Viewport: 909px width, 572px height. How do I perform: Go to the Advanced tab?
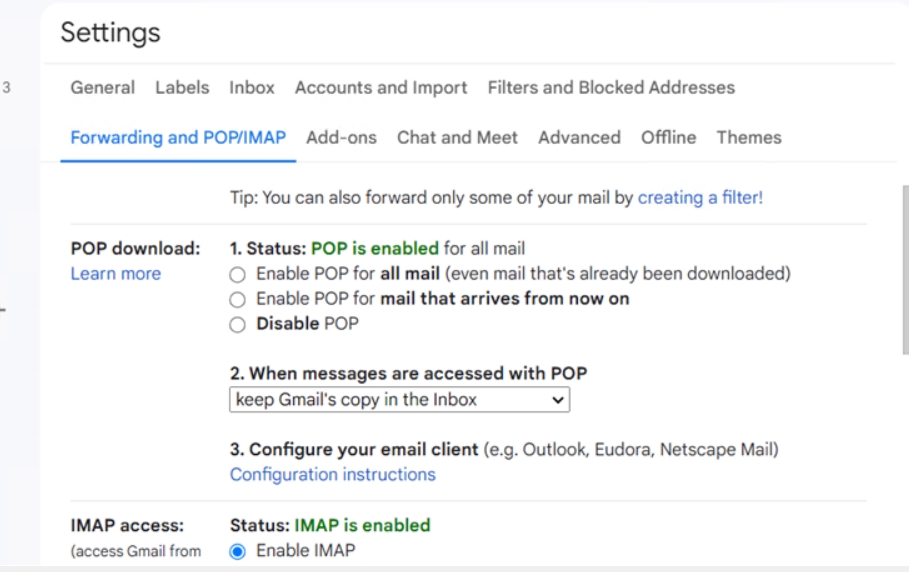[x=579, y=138]
